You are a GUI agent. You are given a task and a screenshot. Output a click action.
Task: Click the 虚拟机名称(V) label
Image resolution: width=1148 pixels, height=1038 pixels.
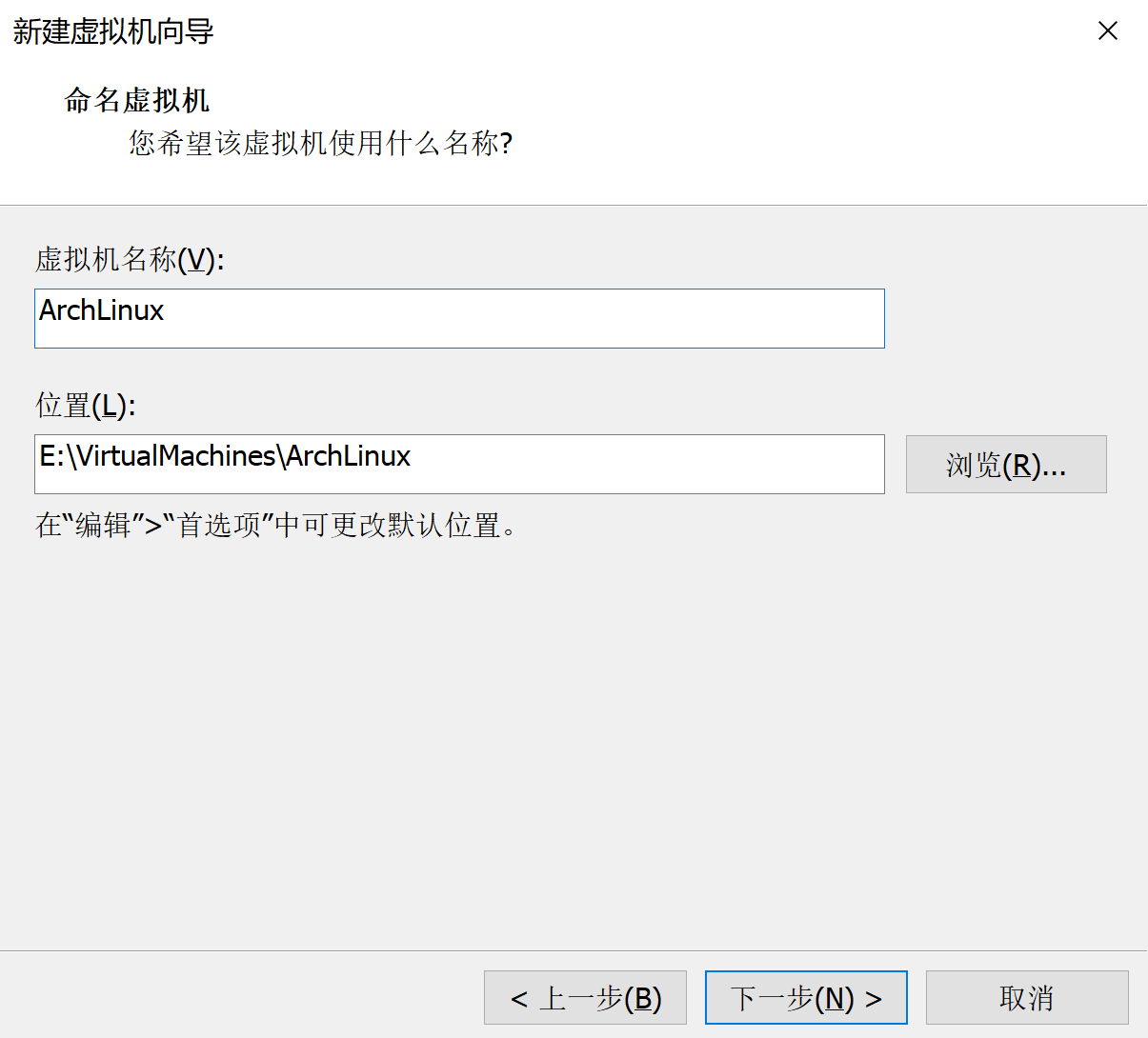[x=129, y=260]
